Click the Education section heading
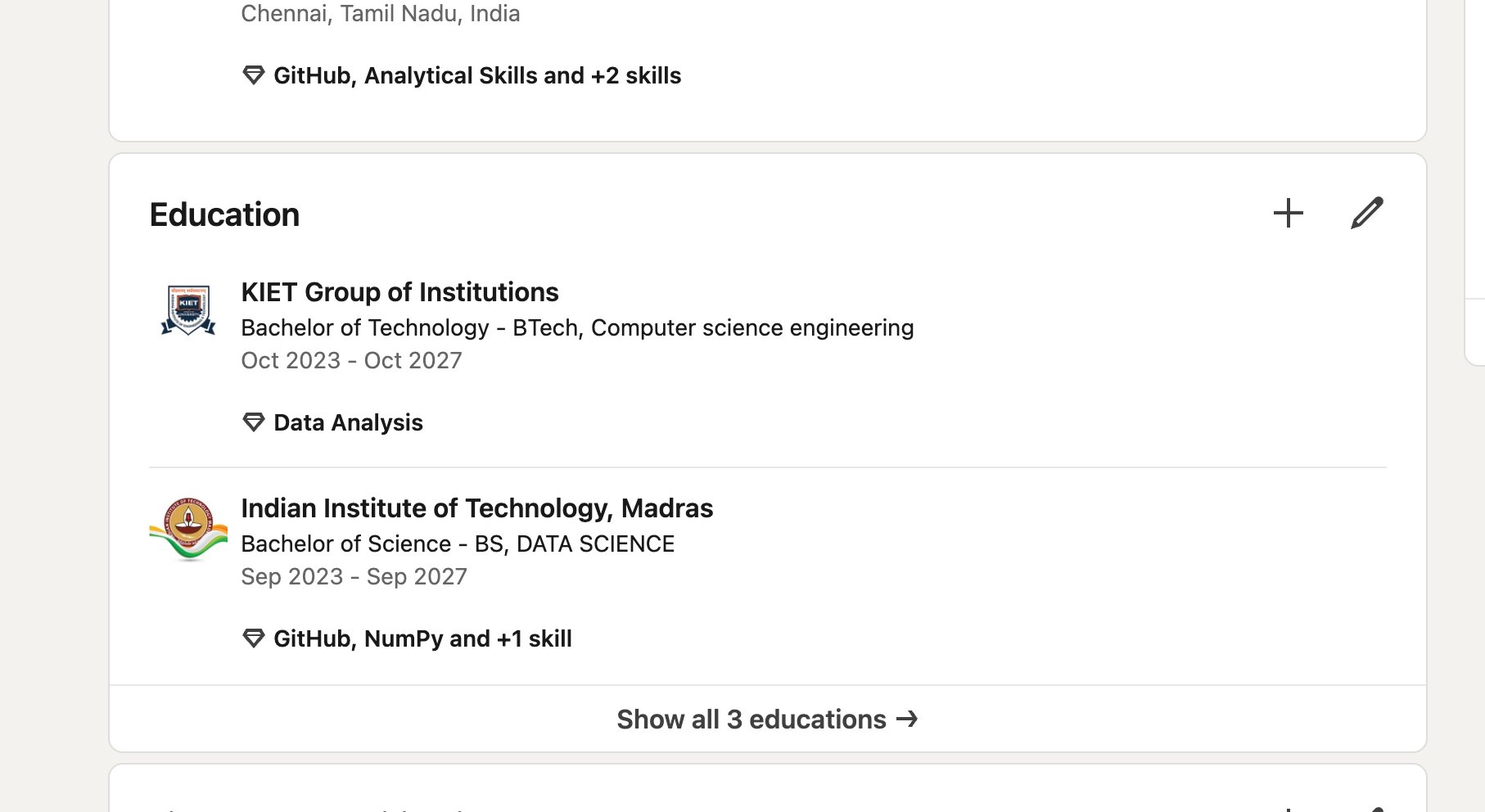1485x812 pixels. [224, 214]
